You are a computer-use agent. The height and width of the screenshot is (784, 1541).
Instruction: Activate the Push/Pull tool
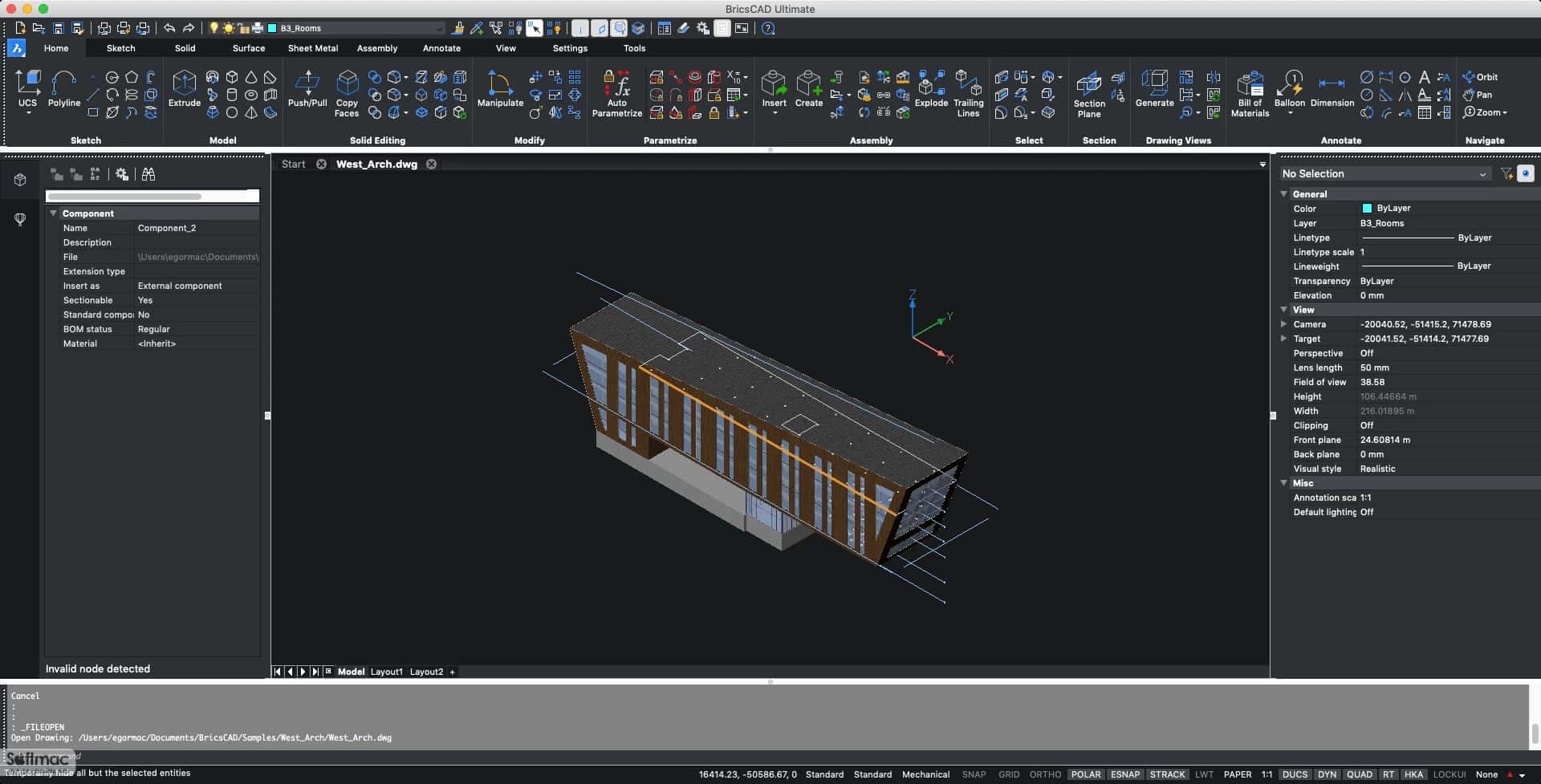307,88
